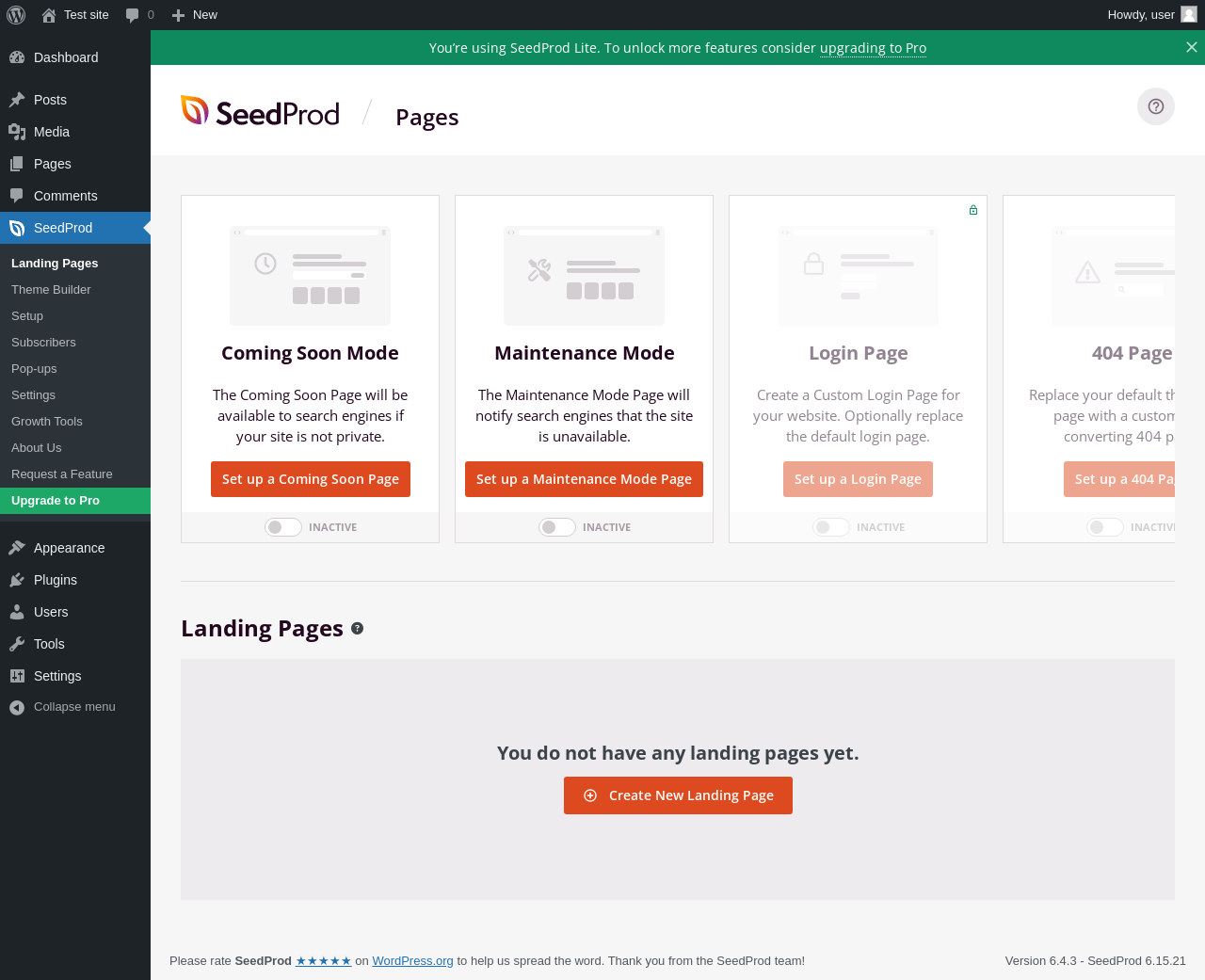Set up a Maintenance Mode Page

coord(584,479)
